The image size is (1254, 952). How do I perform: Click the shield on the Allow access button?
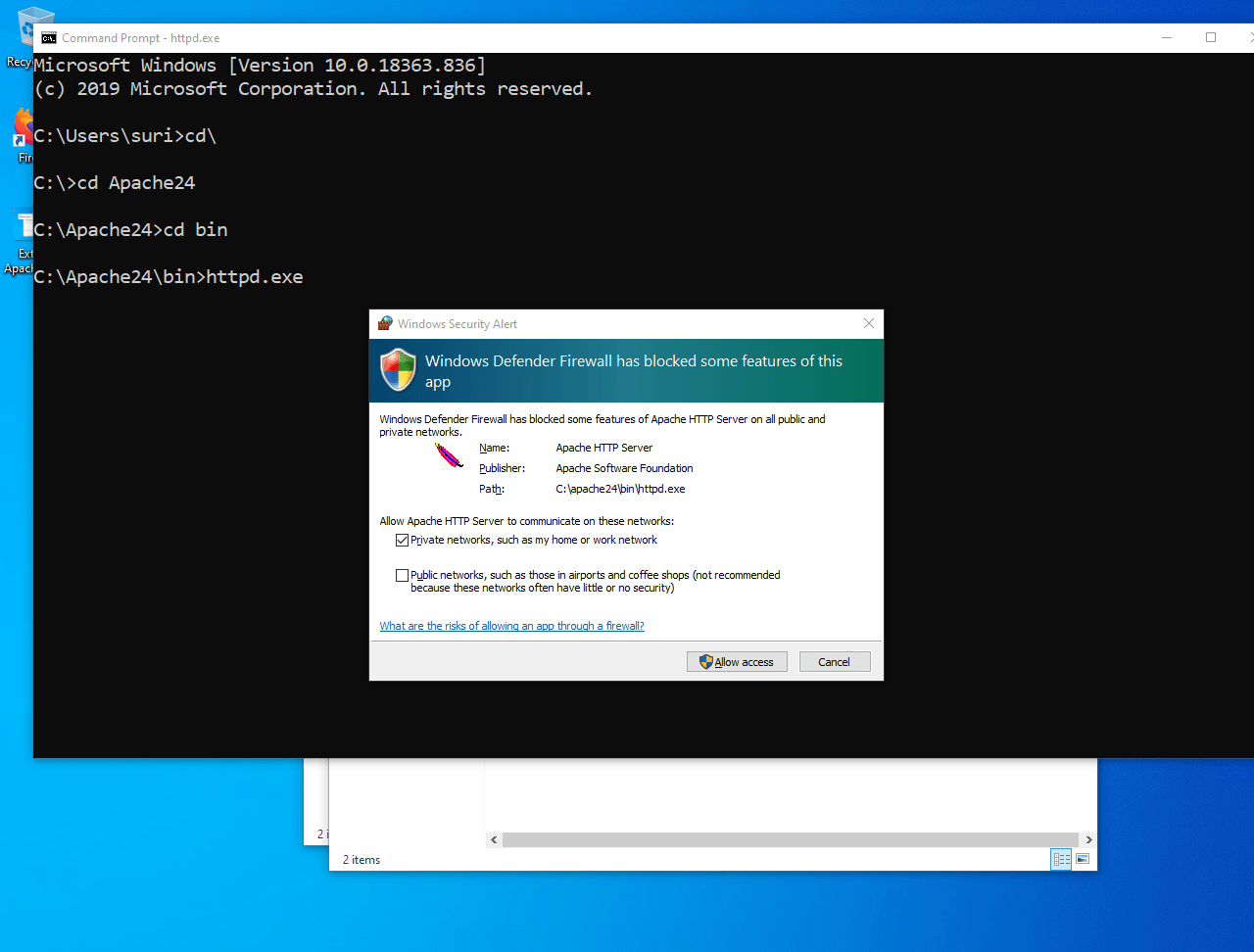point(704,661)
